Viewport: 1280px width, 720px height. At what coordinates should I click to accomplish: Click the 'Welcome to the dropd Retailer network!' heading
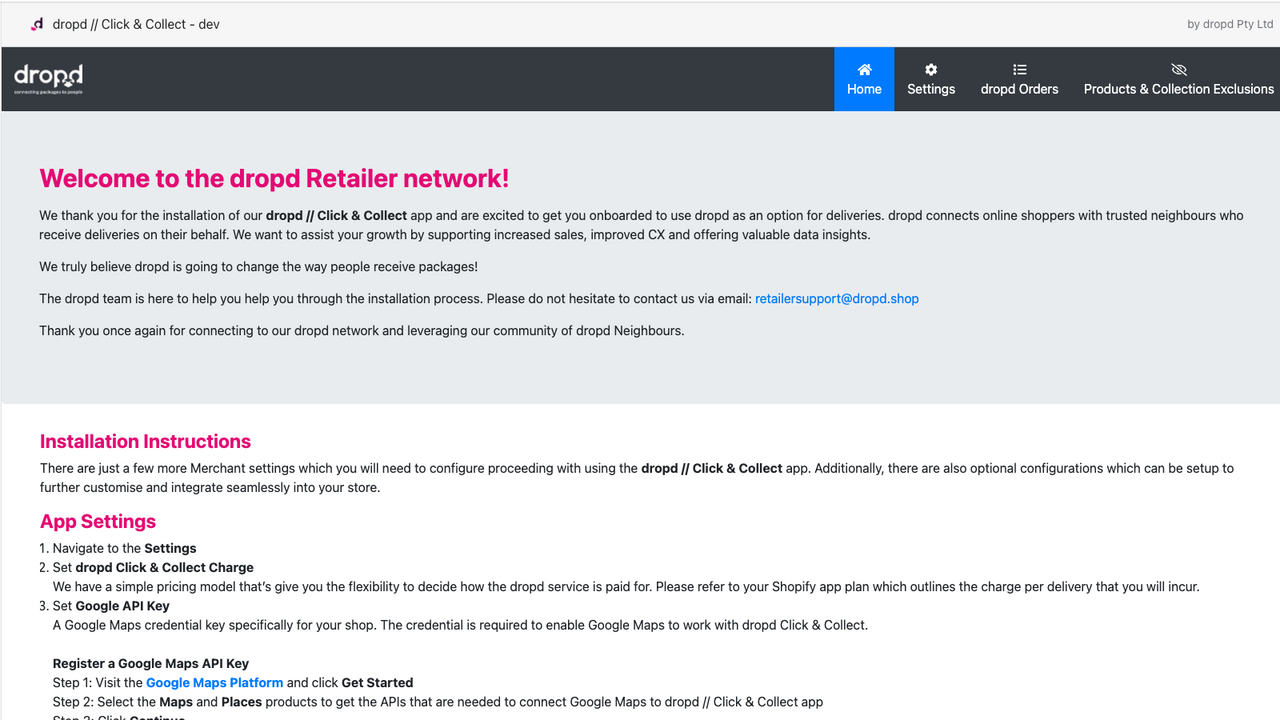[274, 178]
